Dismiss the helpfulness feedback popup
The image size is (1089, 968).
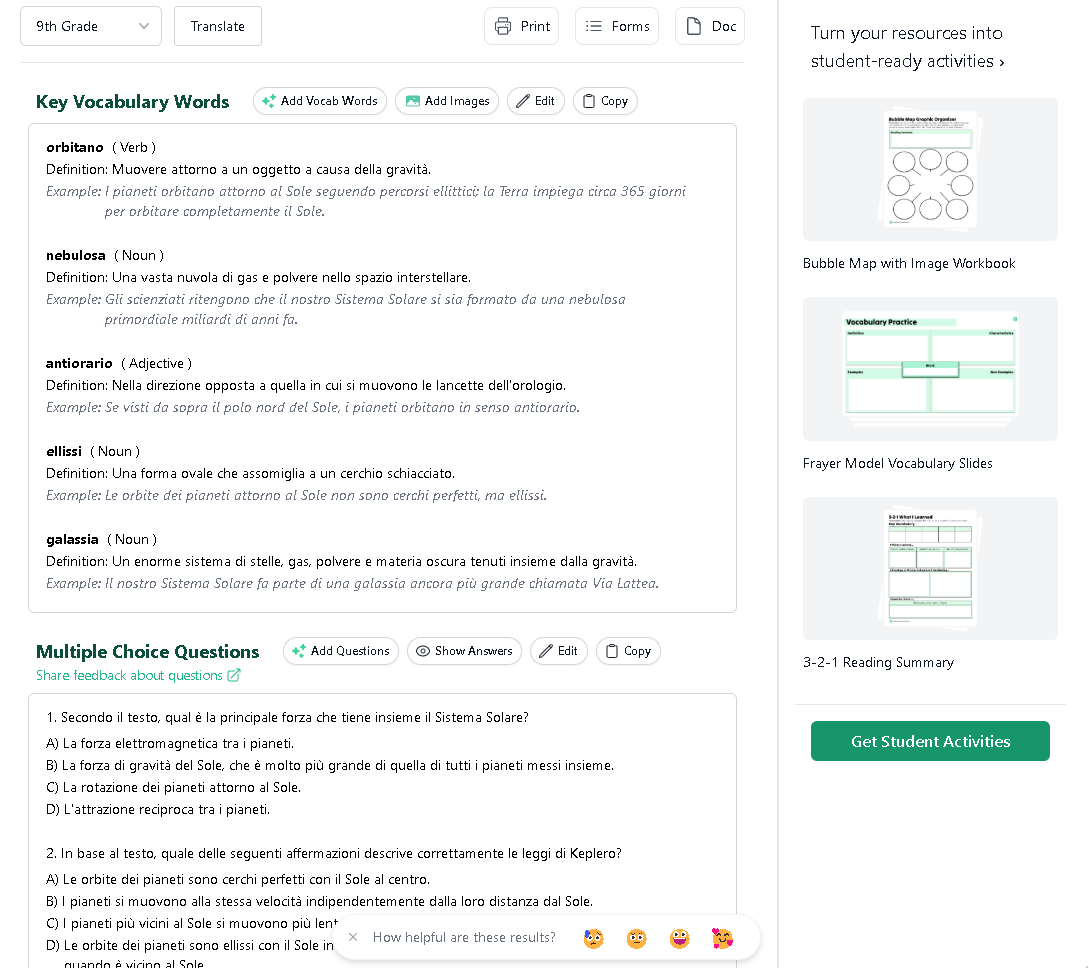pos(353,937)
